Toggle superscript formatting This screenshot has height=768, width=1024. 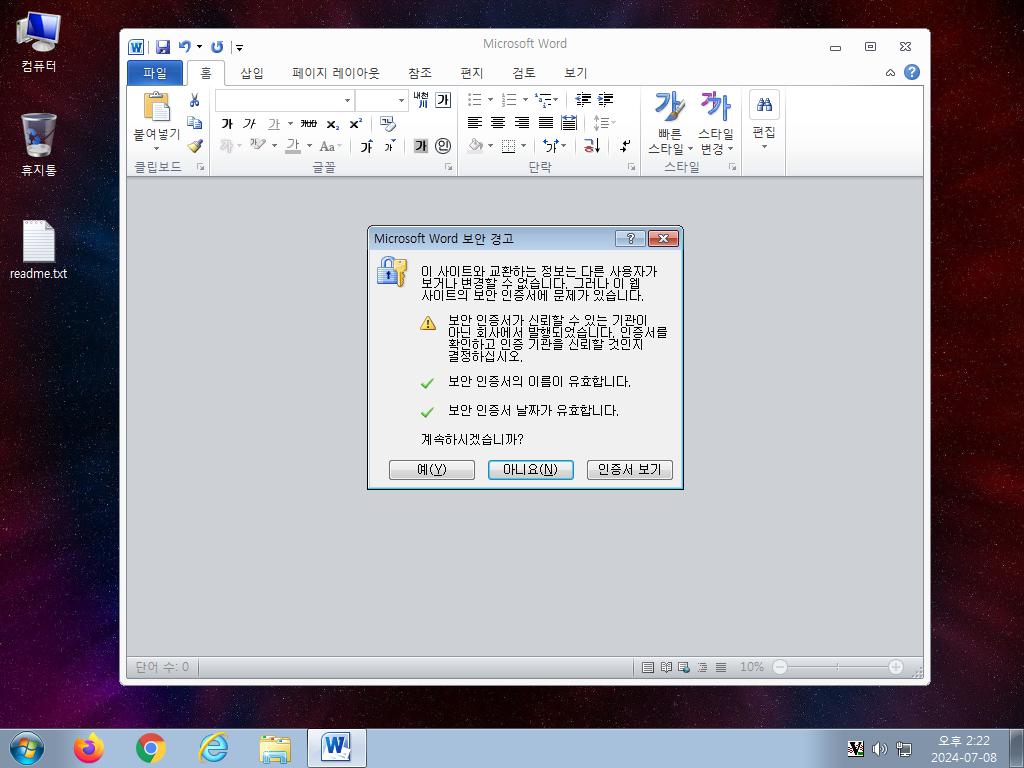point(355,123)
